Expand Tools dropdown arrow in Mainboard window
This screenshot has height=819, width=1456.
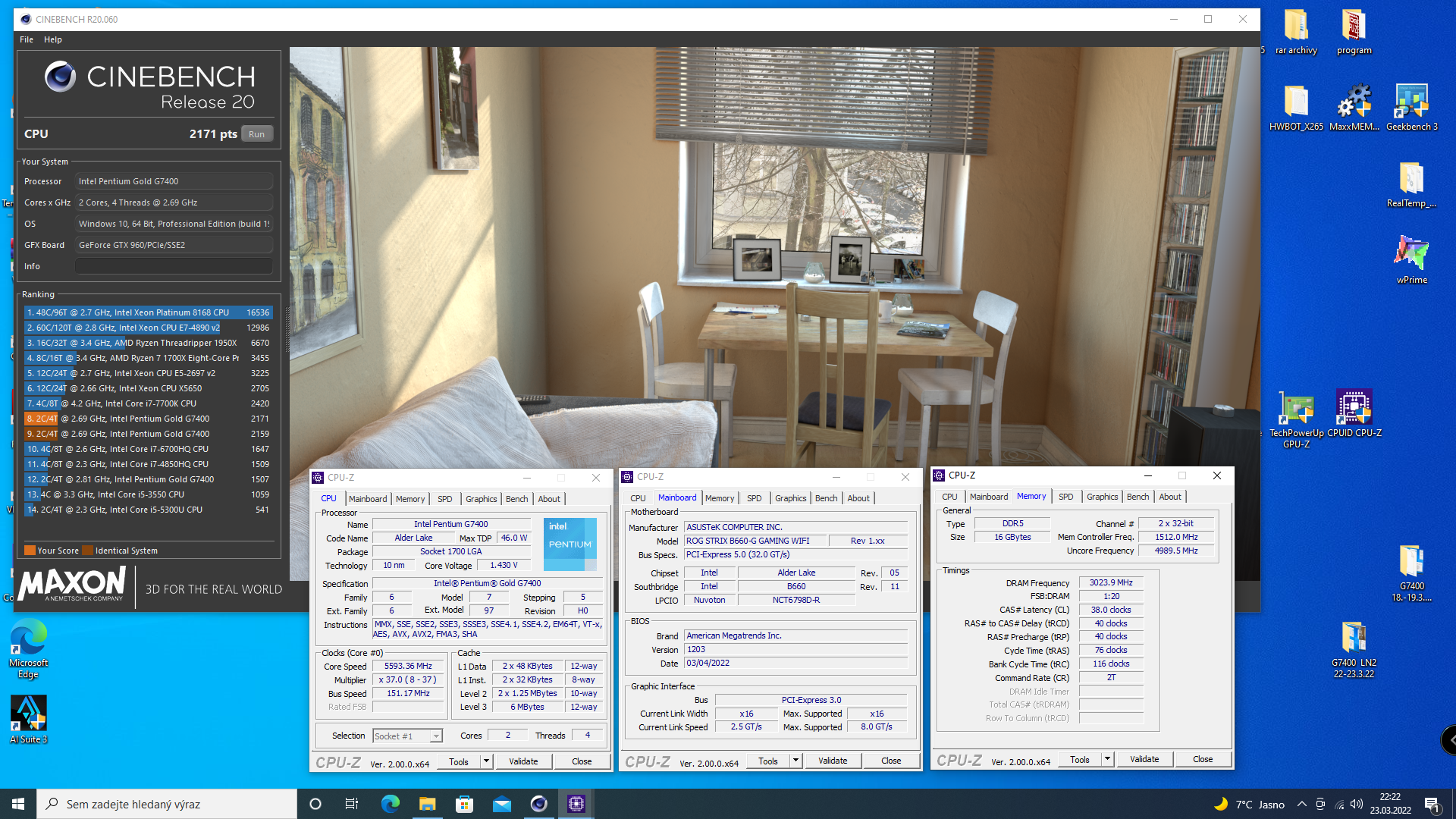pos(795,761)
